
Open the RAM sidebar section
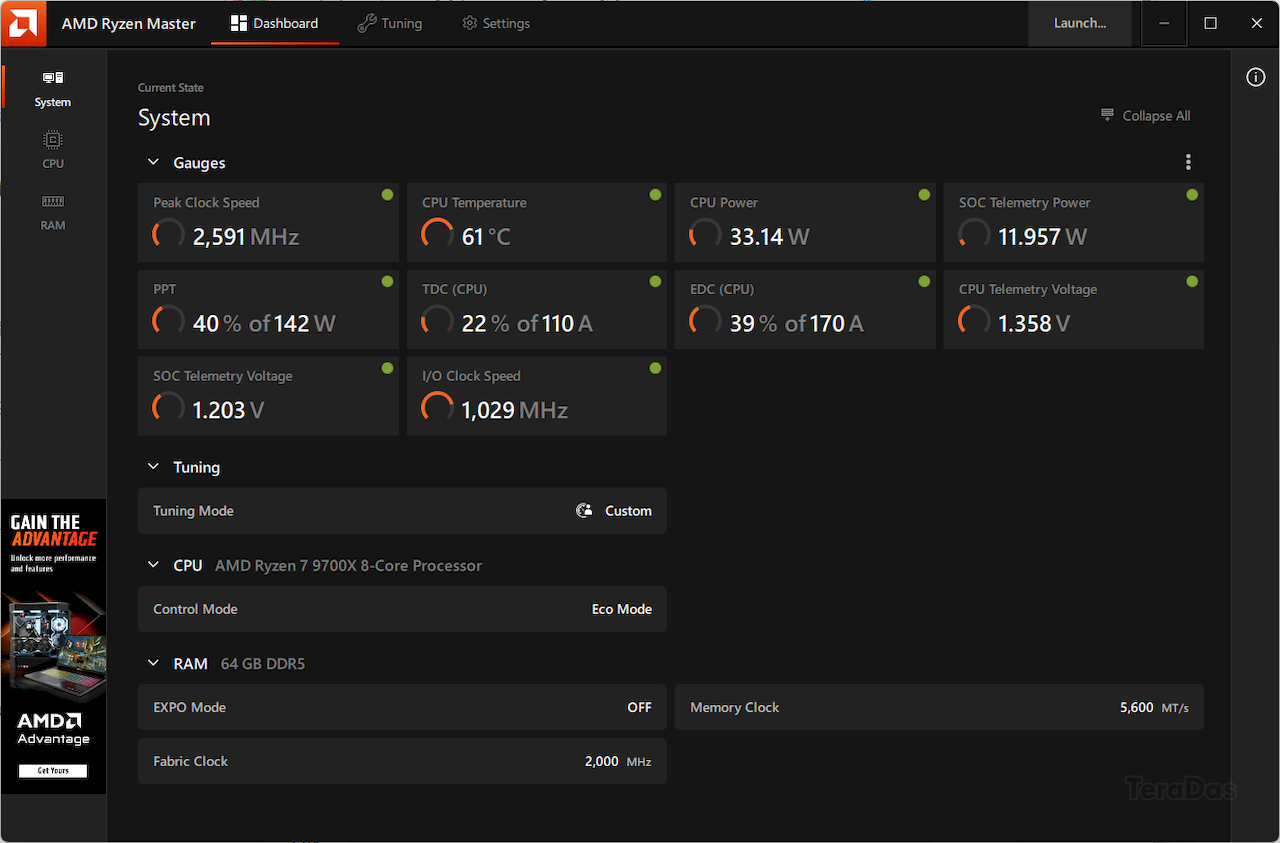(x=53, y=211)
